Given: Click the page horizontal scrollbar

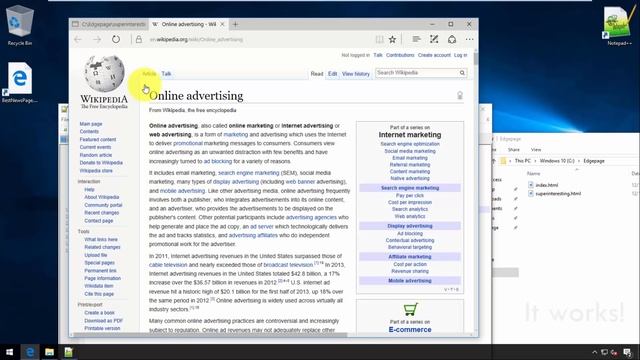Looking at the screenshot, I should (210, 335).
